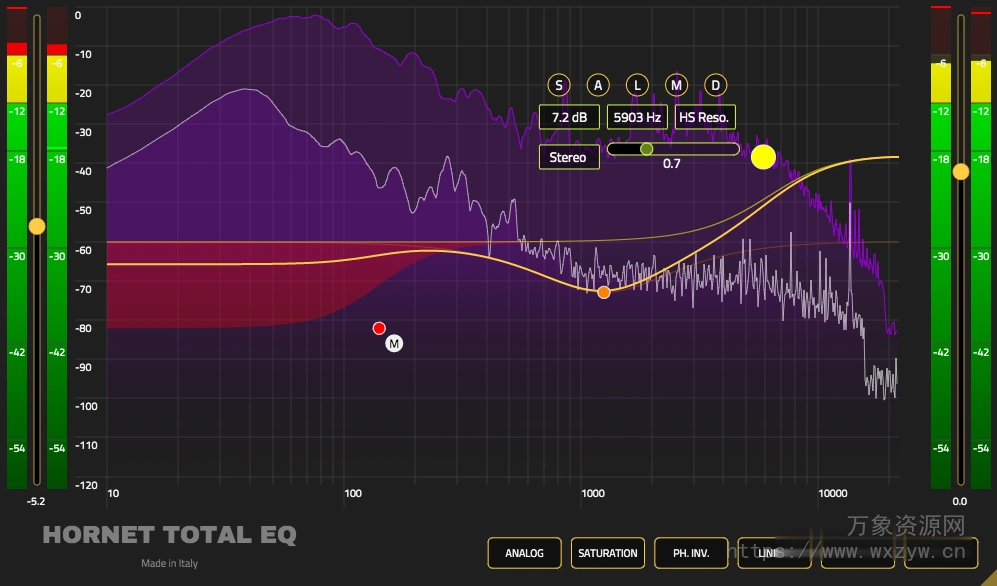Select the orange bell band node
The width and height of the screenshot is (997, 586).
pyautogui.click(x=604, y=291)
